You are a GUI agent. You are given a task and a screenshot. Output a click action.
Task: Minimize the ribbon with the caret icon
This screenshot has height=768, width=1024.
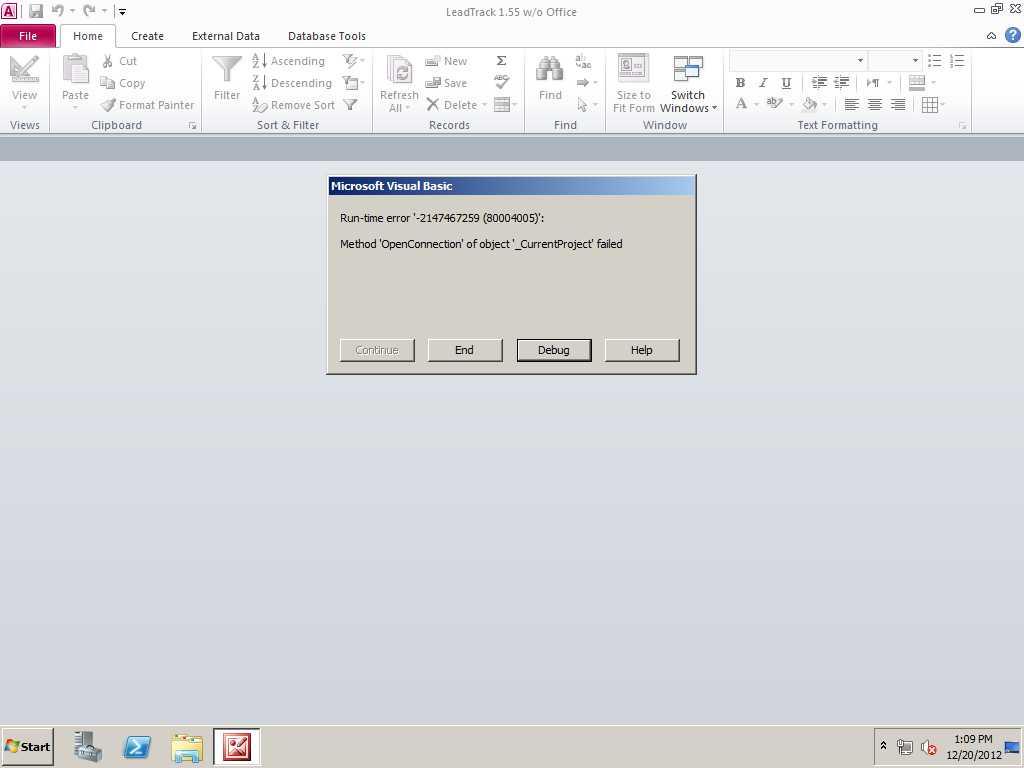(x=991, y=36)
